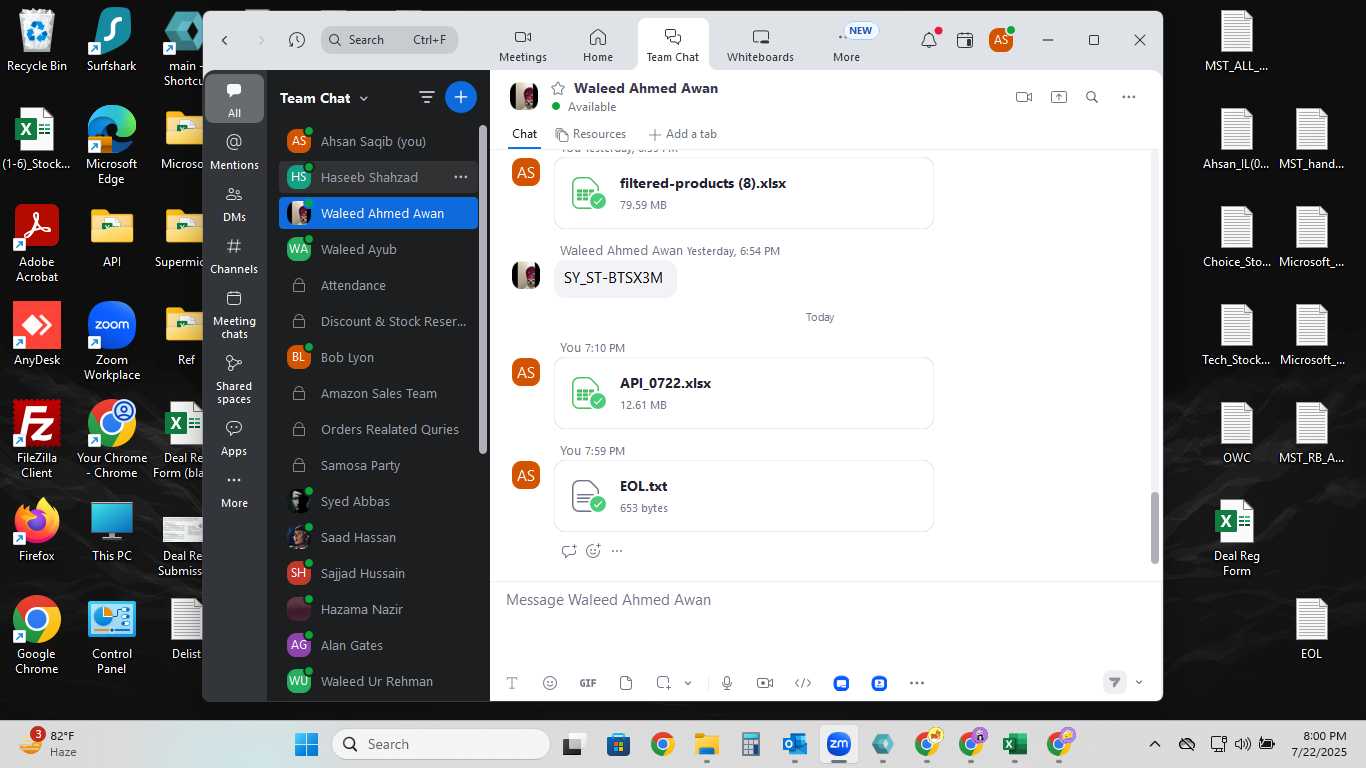
Task: Open the calendar icon in top bar
Action: (x=965, y=40)
